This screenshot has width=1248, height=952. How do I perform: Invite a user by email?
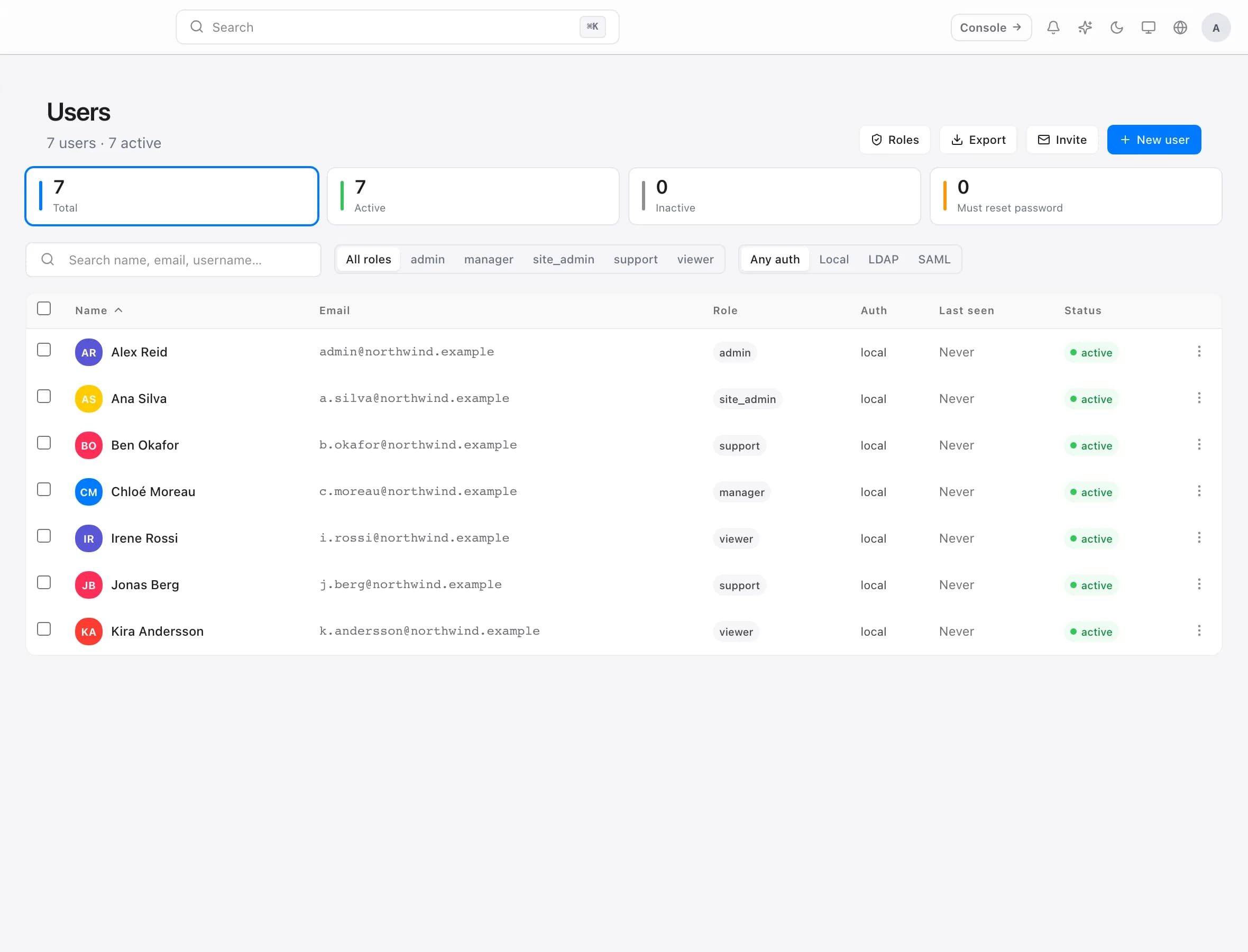[x=1062, y=140]
